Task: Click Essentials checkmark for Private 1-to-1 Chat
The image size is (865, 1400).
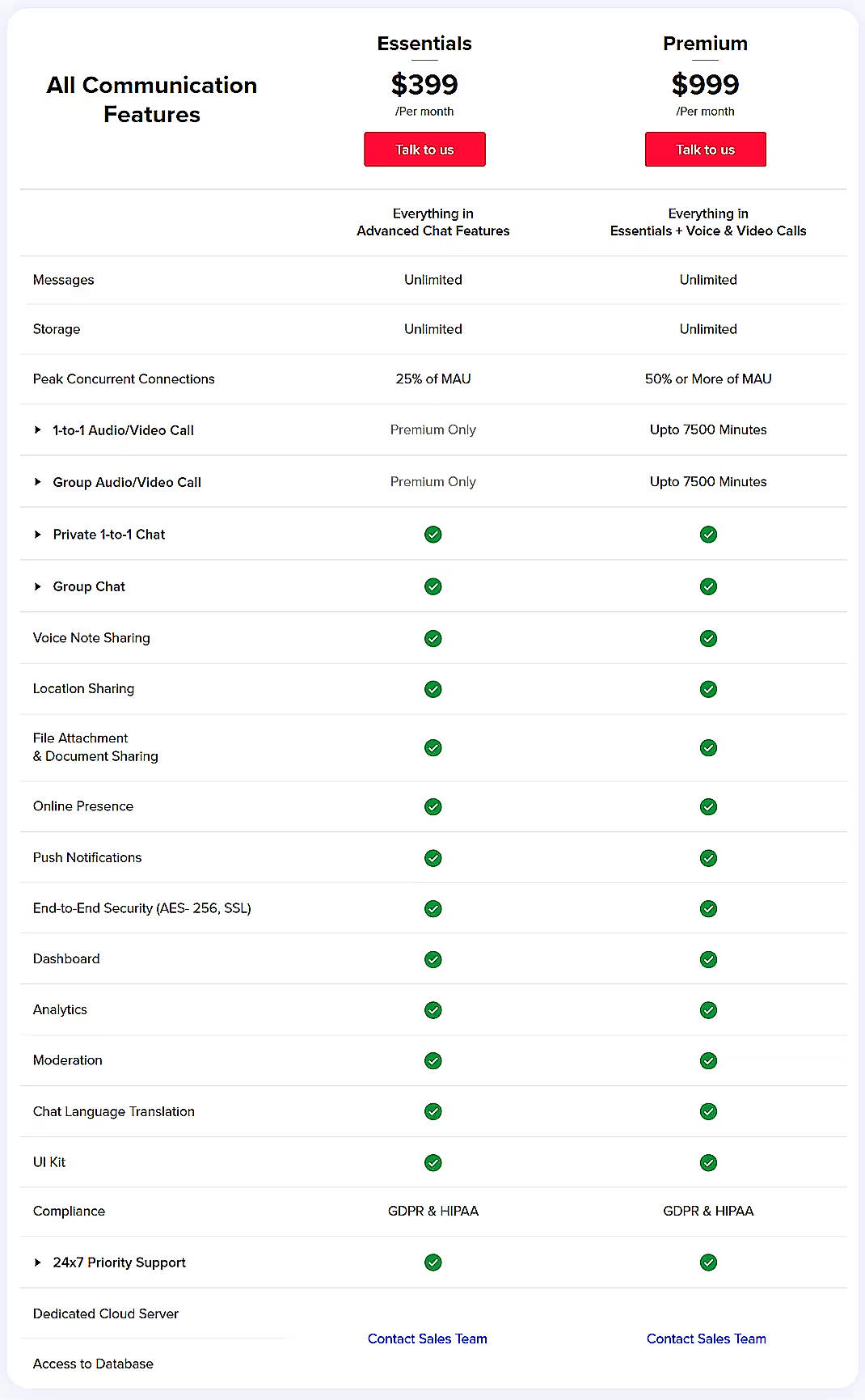Action: click(x=433, y=535)
